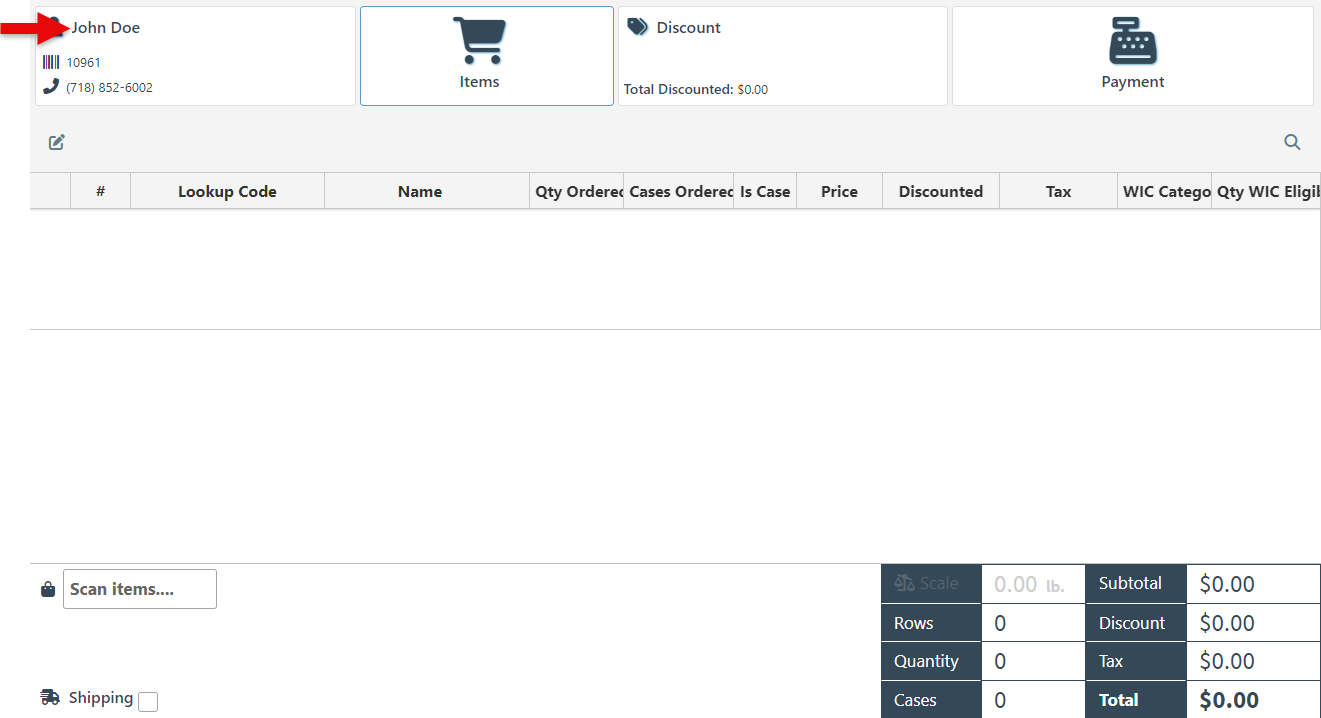
Task: Click the Discount tags icon
Action: [x=637, y=27]
